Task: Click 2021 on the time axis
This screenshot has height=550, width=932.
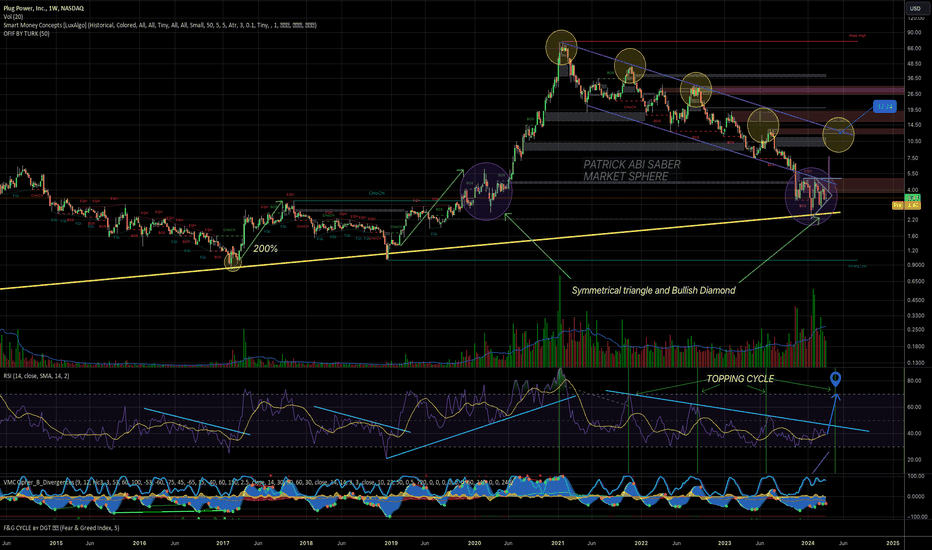Action: pos(558,543)
